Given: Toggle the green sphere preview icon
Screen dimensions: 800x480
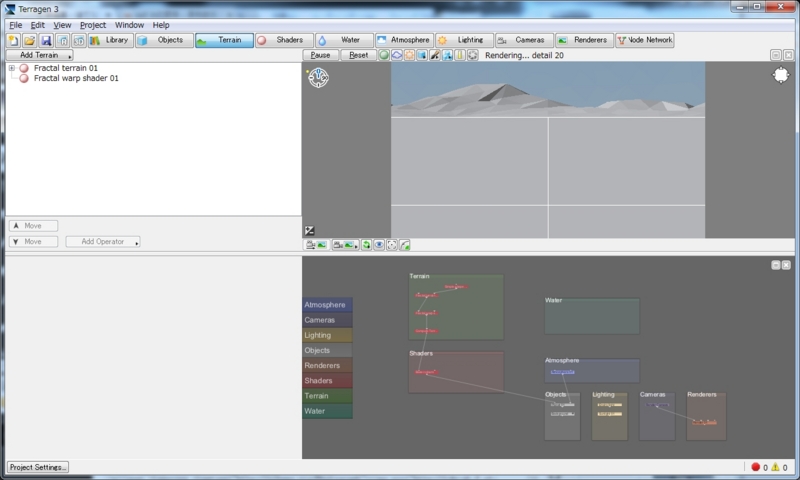Looking at the screenshot, I should coord(384,55).
